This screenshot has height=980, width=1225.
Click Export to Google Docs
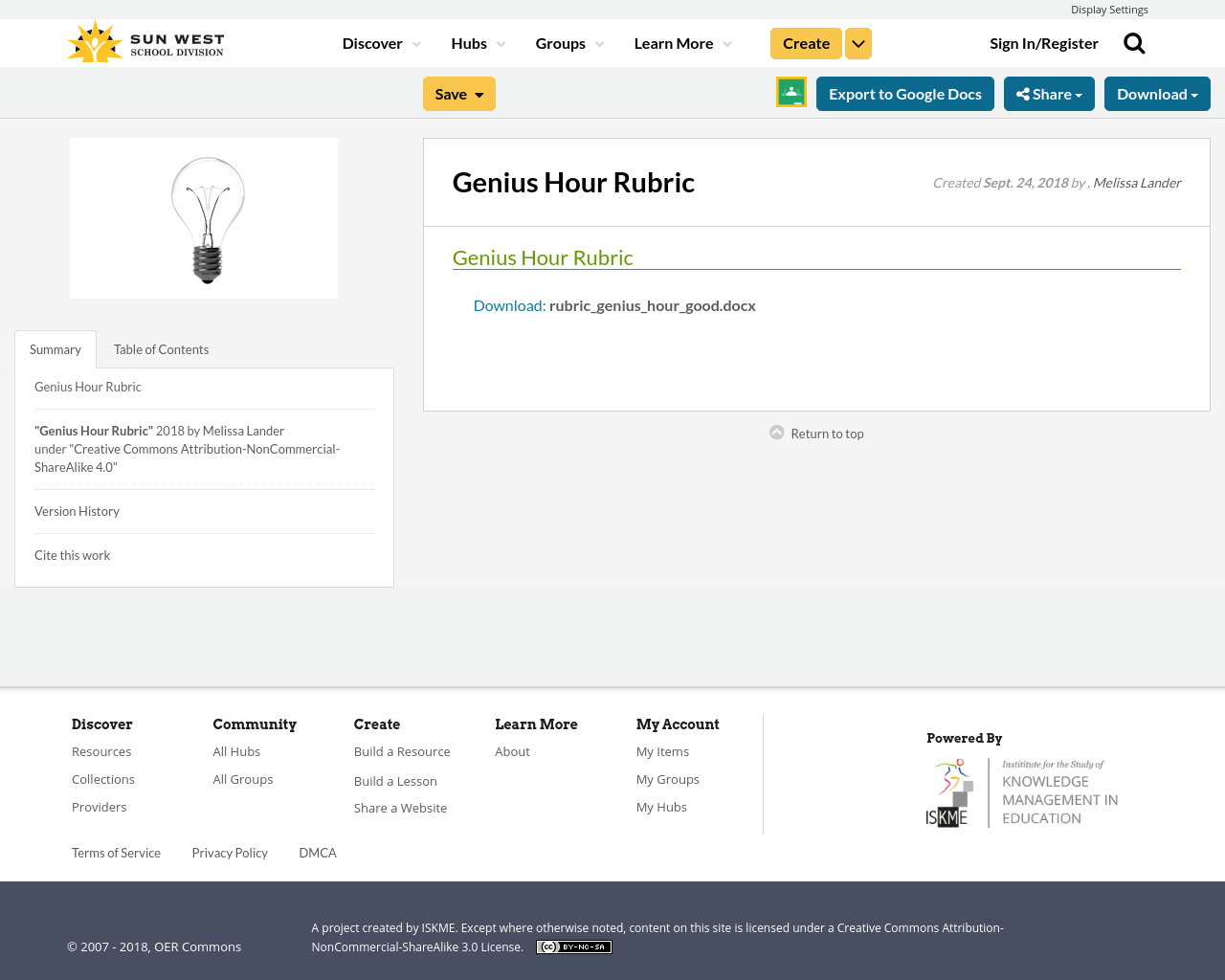point(904,92)
